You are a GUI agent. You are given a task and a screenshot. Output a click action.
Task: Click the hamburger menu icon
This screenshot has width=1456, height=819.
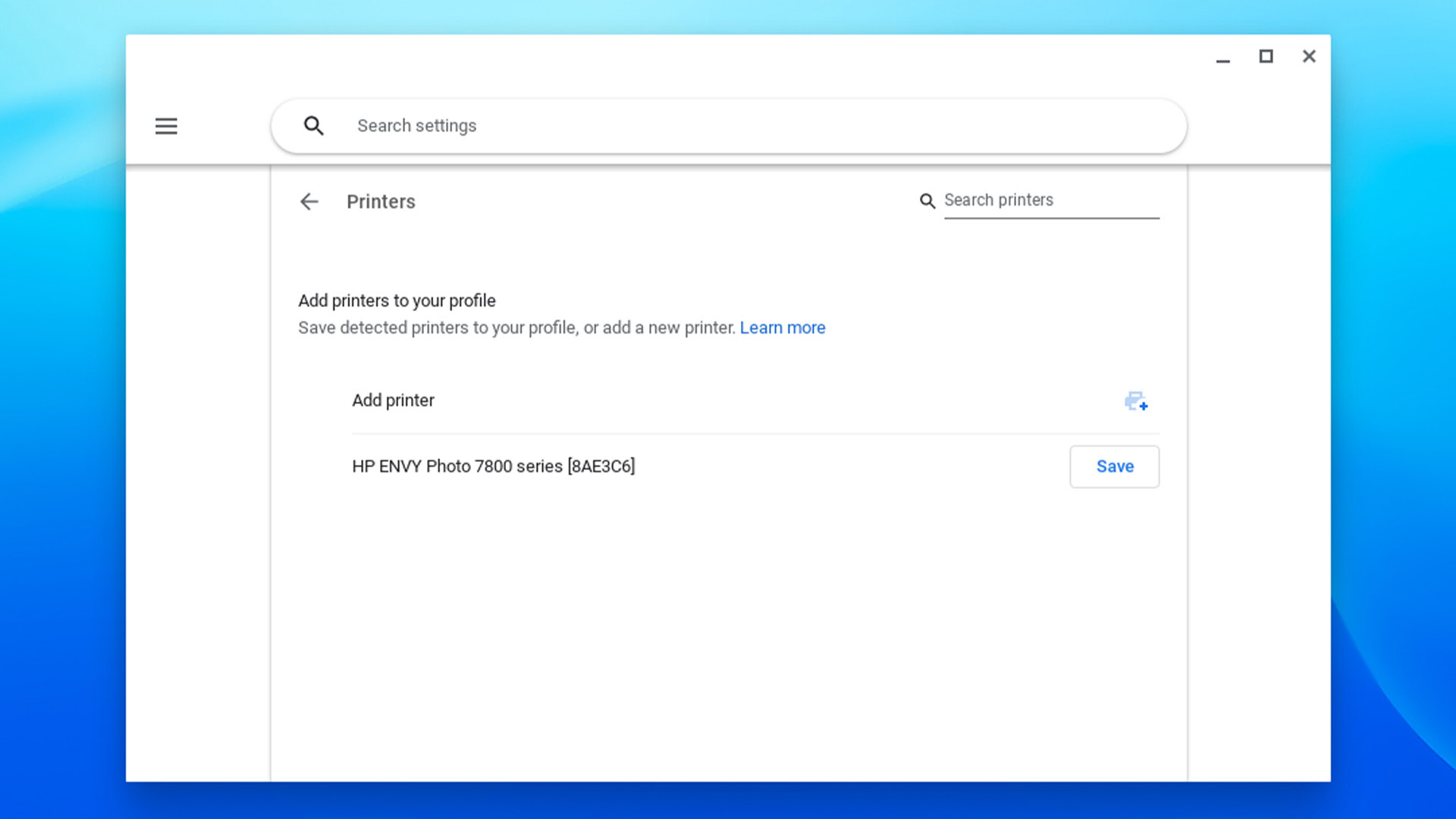[166, 125]
